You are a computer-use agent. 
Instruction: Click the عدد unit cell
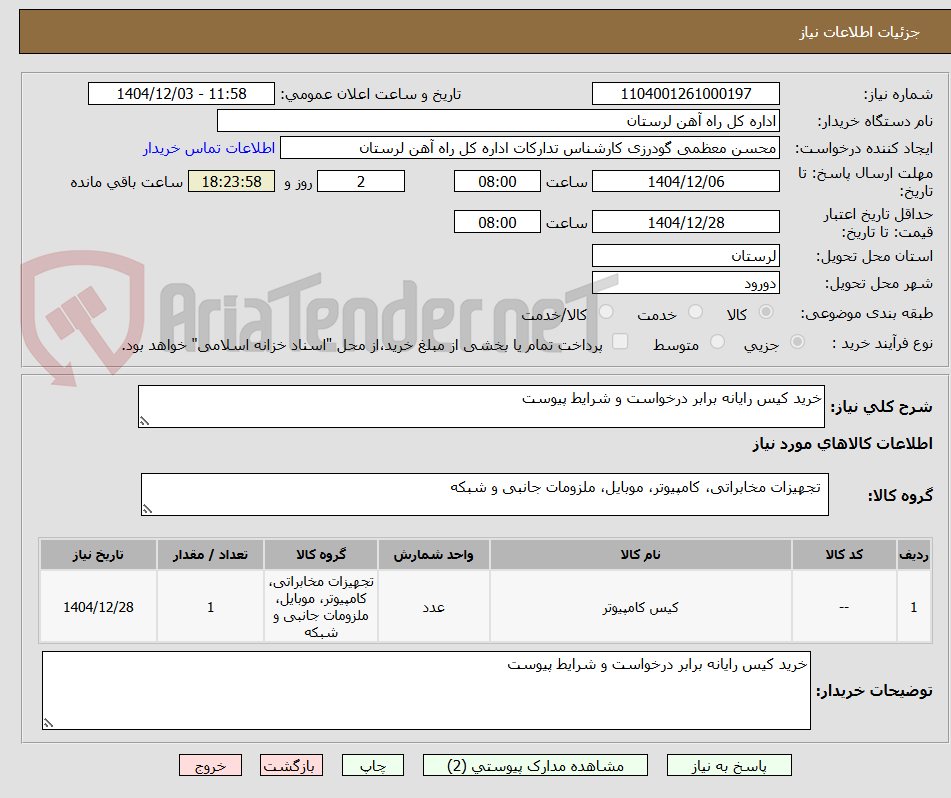click(x=434, y=607)
